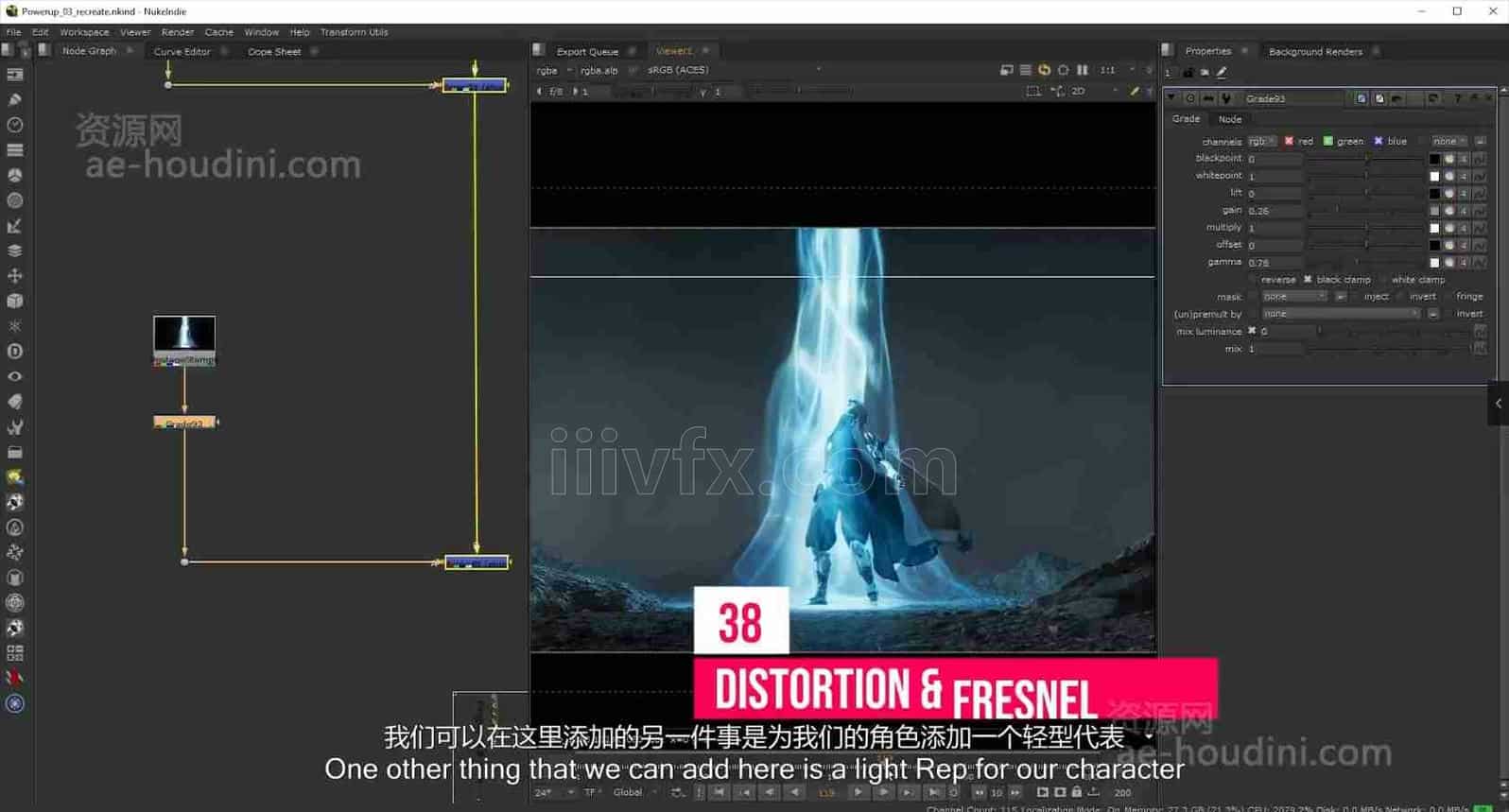Open the 3D nodes cube icon
Viewport: 1509px width, 812px height.
[x=15, y=301]
